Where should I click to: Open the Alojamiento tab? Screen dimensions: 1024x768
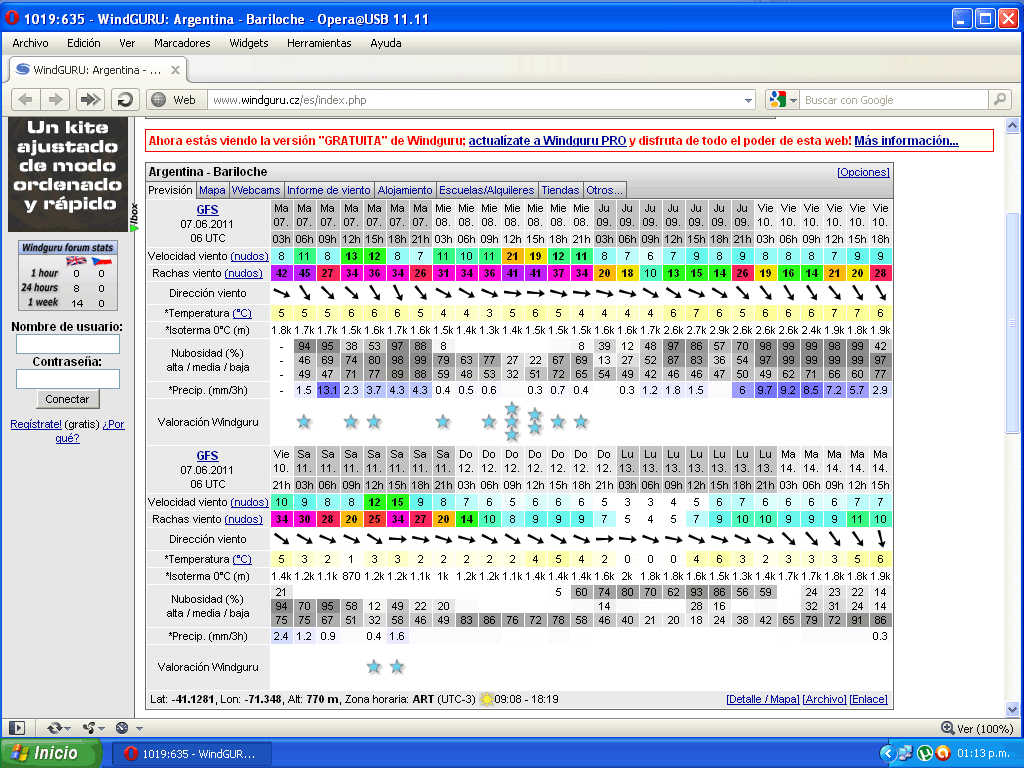405,190
